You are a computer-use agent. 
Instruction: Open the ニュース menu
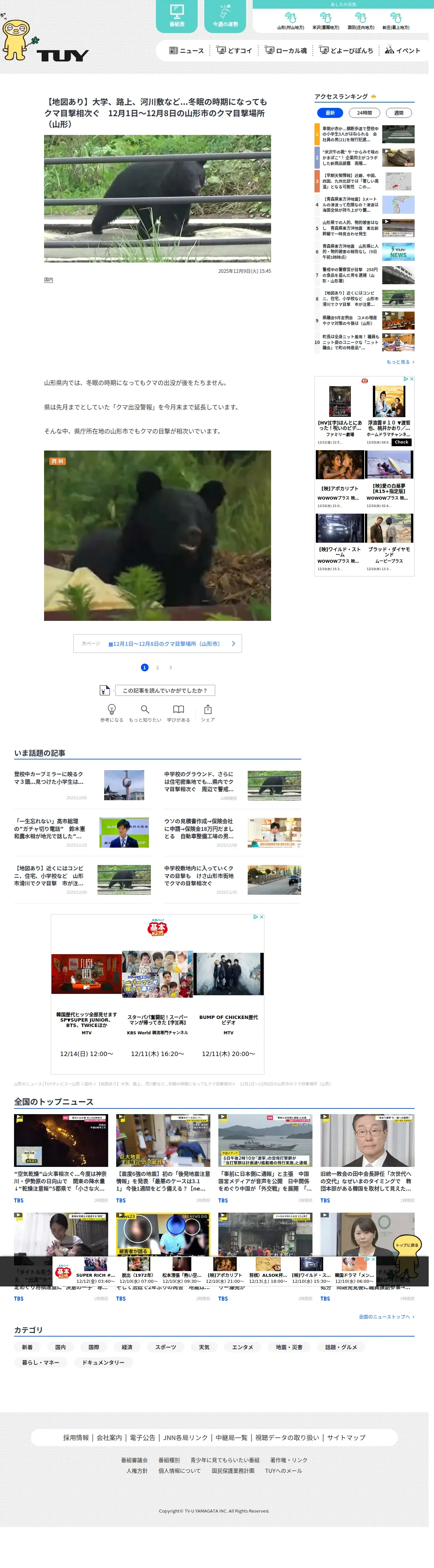tap(186, 50)
